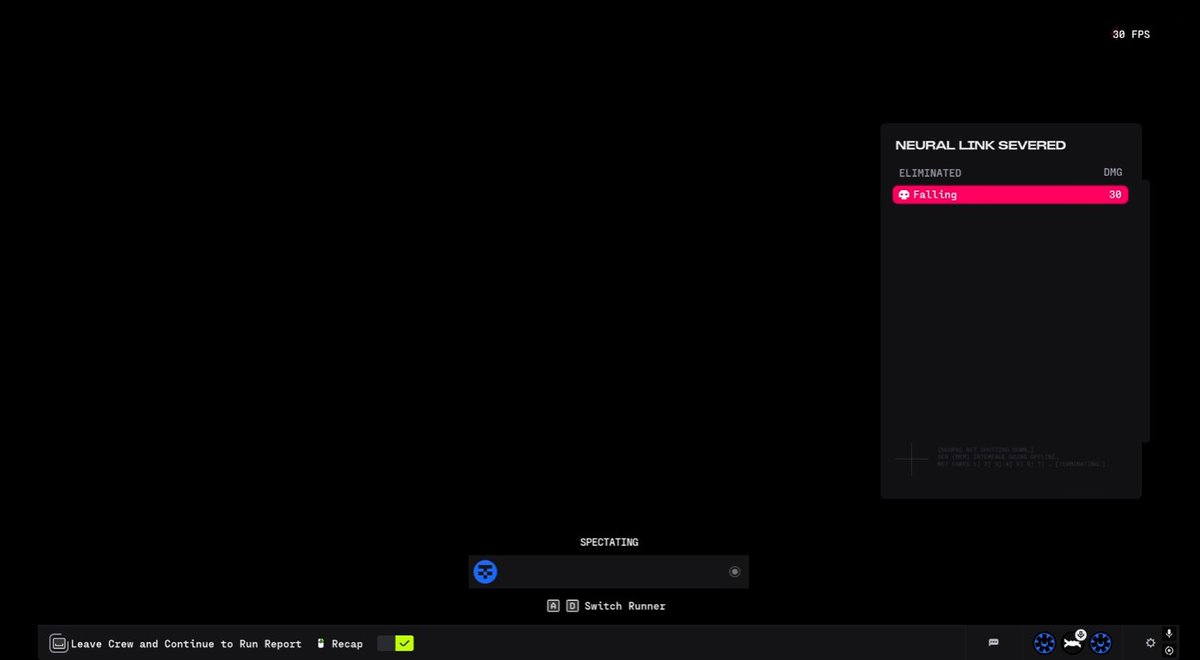1200x660 pixels.
Task: Click the spectated runner's blue emblem
Action: [x=485, y=572]
